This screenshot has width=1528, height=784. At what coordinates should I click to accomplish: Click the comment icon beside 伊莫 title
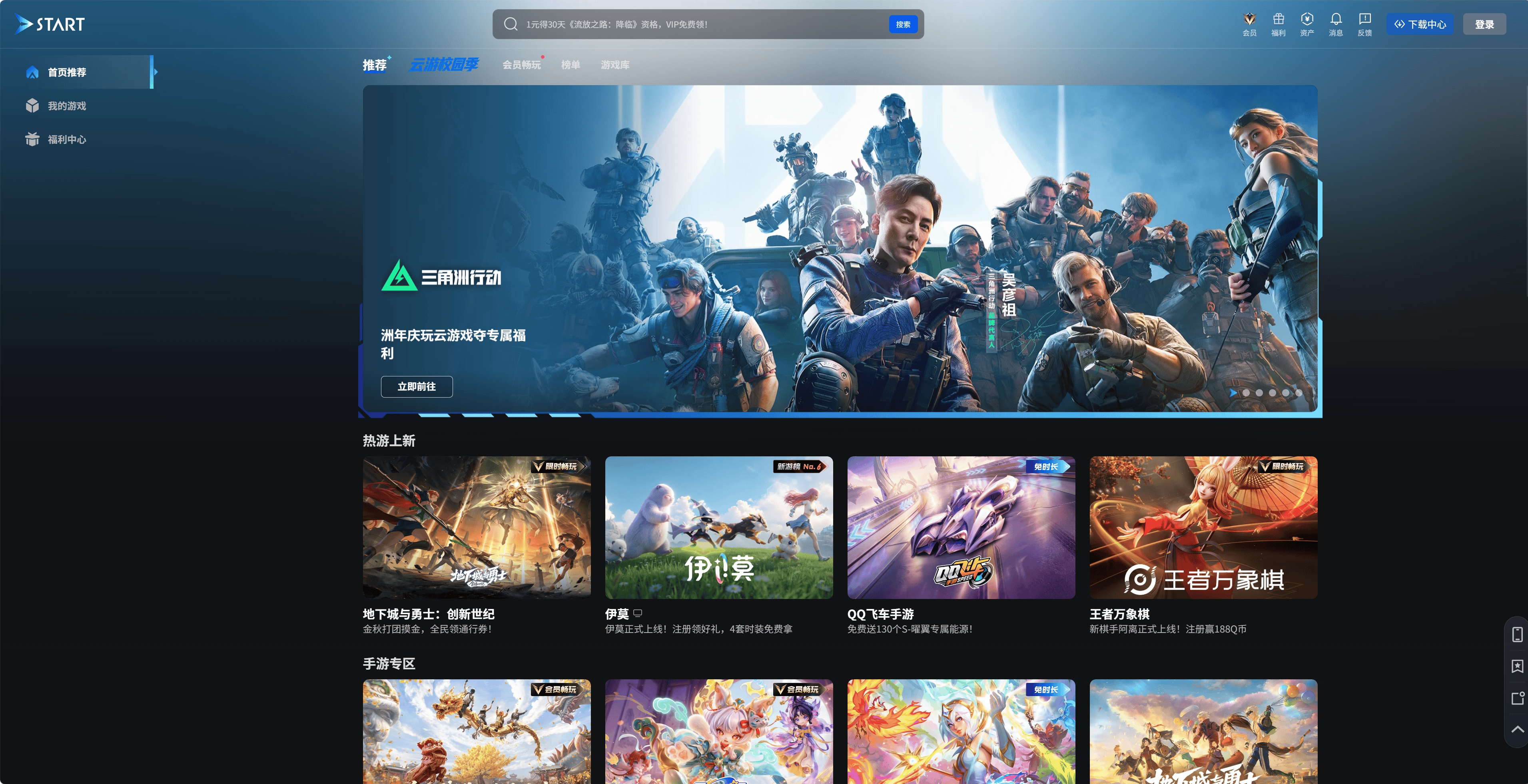pos(638,613)
